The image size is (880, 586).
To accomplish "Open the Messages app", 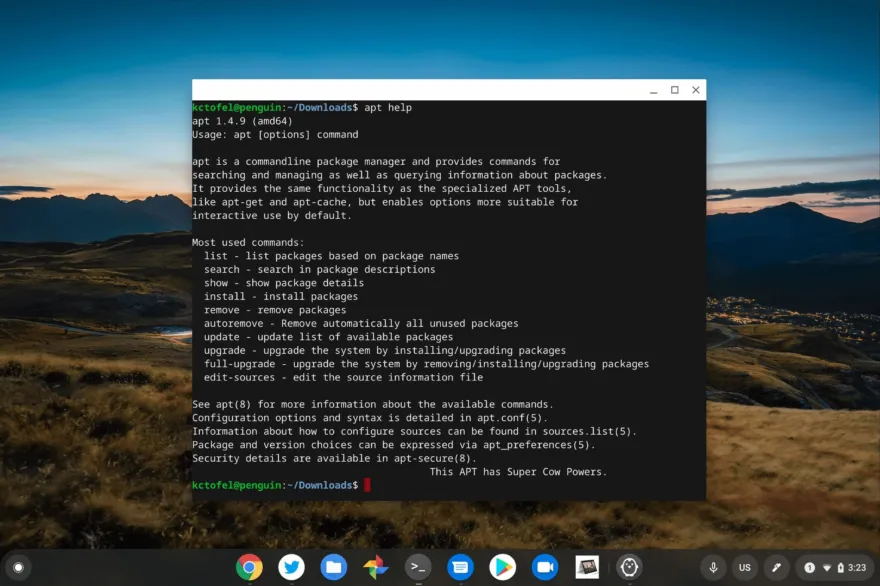I will [x=460, y=567].
